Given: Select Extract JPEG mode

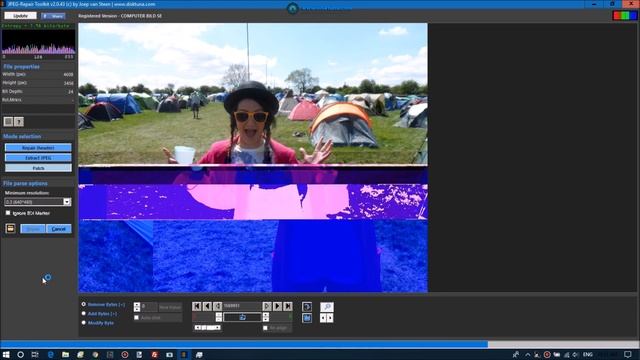Looking at the screenshot, I should 38,158.
